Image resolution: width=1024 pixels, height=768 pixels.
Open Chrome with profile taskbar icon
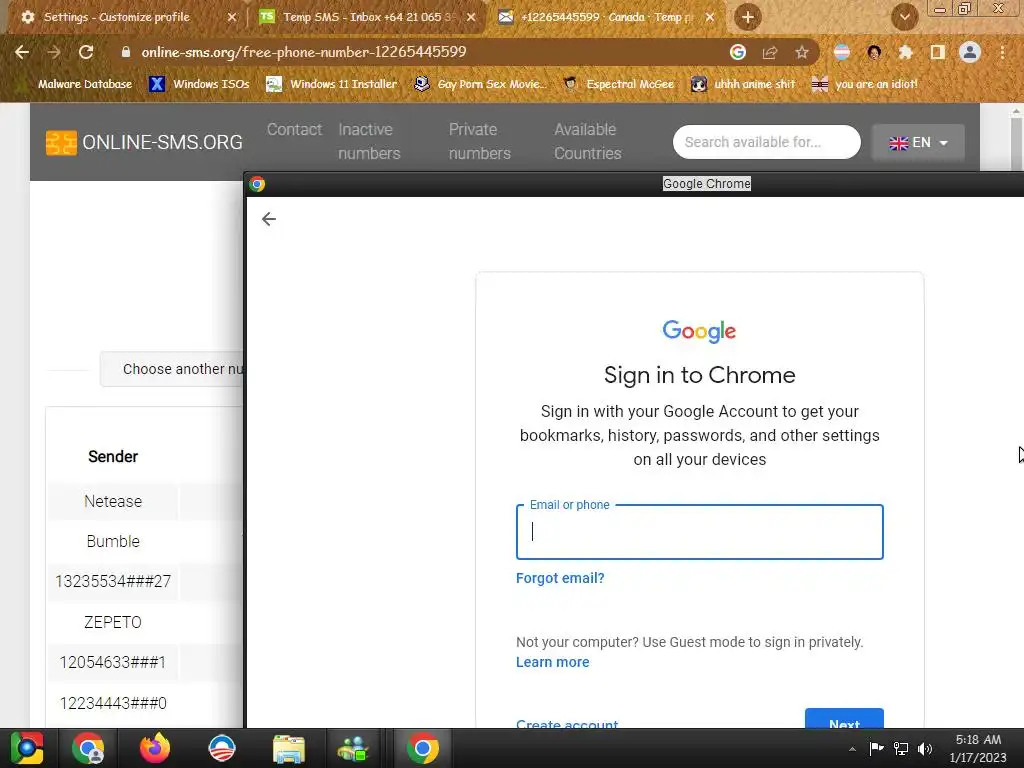[x=88, y=748]
